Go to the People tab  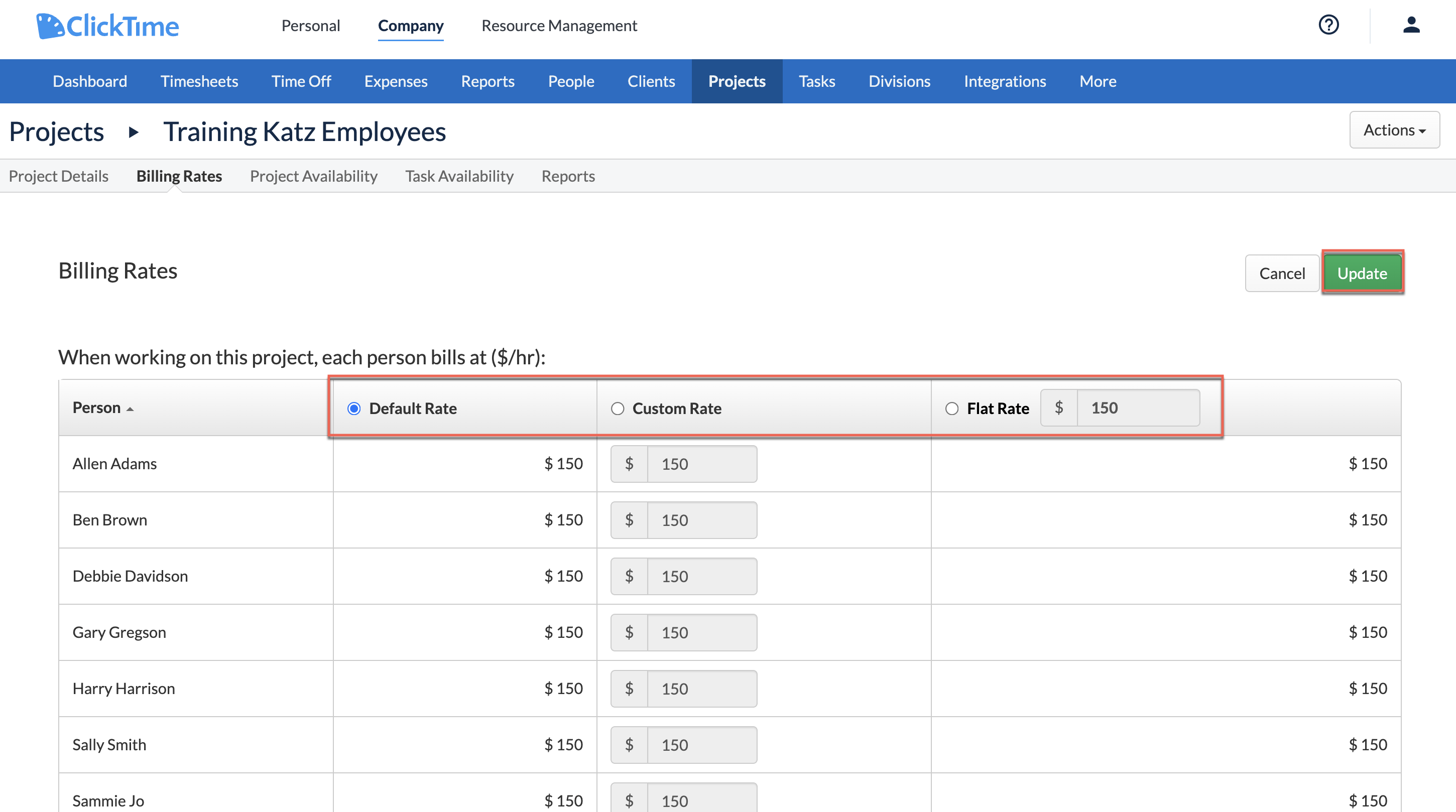(571, 81)
